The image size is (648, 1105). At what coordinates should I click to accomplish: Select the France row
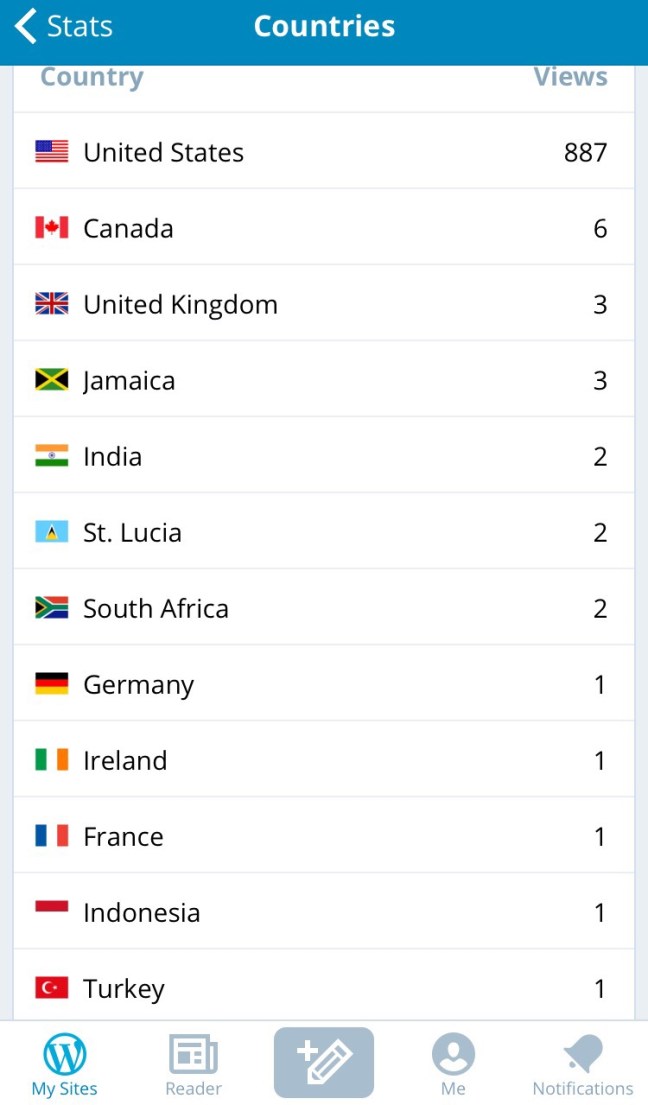coord(323,836)
